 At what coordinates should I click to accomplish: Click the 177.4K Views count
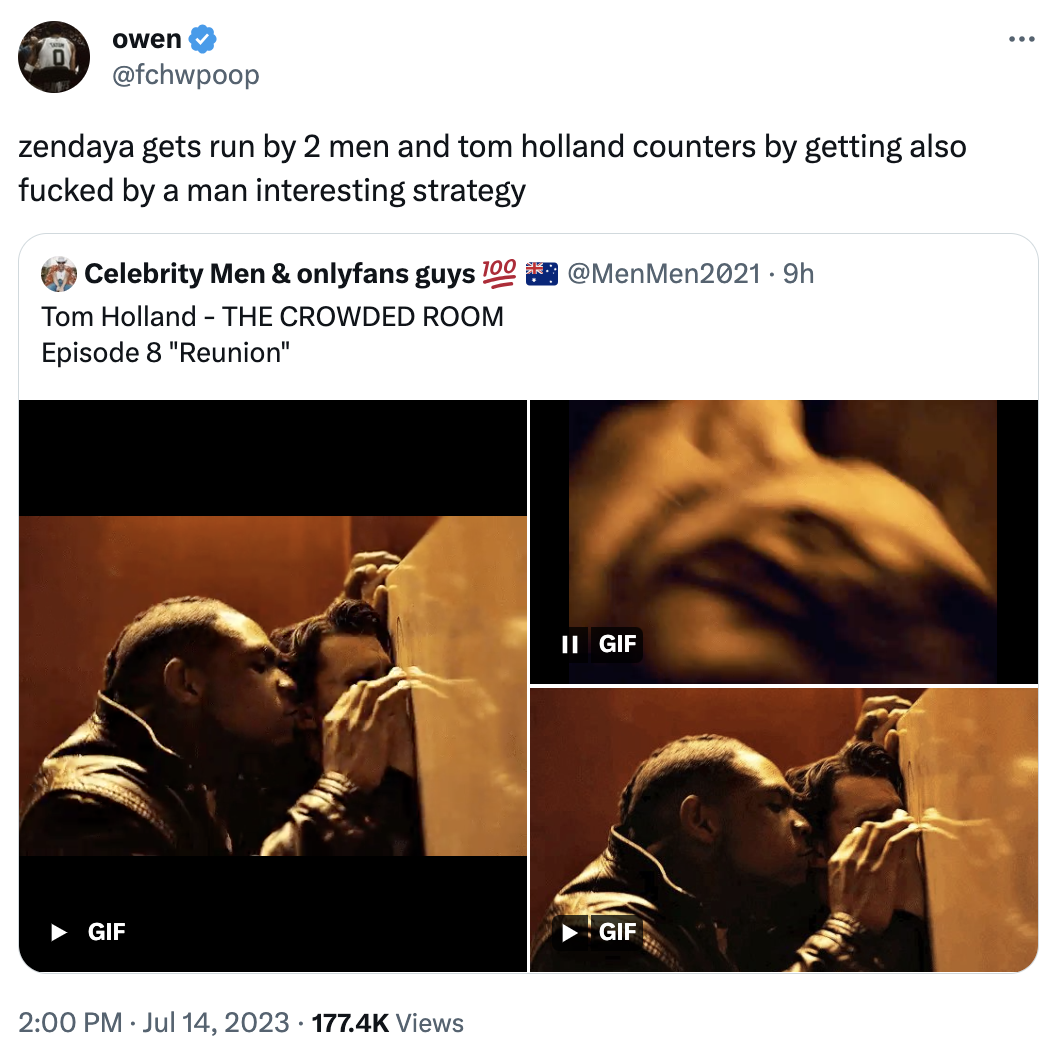click(x=388, y=1023)
